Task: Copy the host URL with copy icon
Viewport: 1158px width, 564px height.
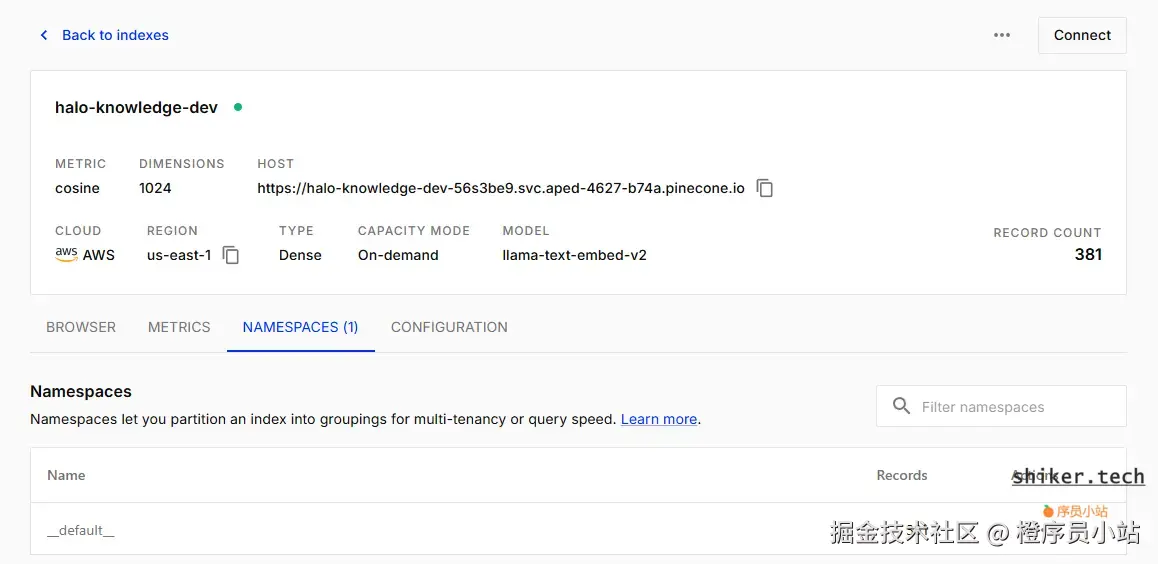Action: (765, 188)
